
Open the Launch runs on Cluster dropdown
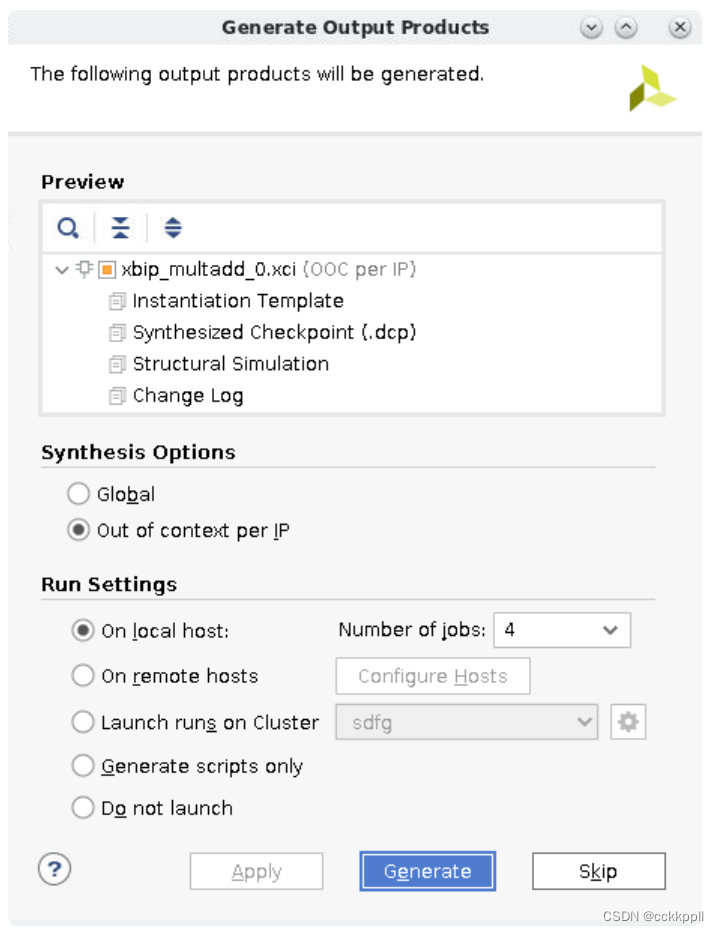coord(467,722)
